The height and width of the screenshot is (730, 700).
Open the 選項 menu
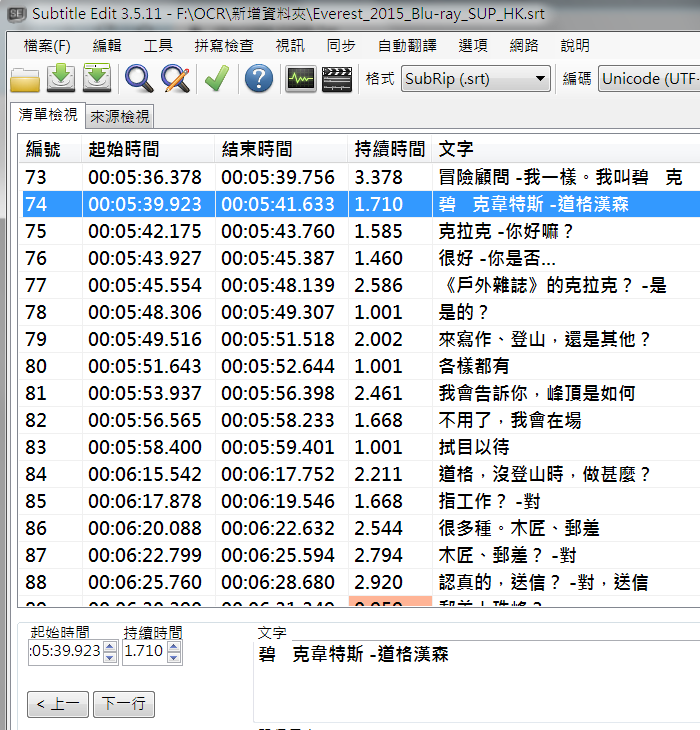(x=473, y=46)
